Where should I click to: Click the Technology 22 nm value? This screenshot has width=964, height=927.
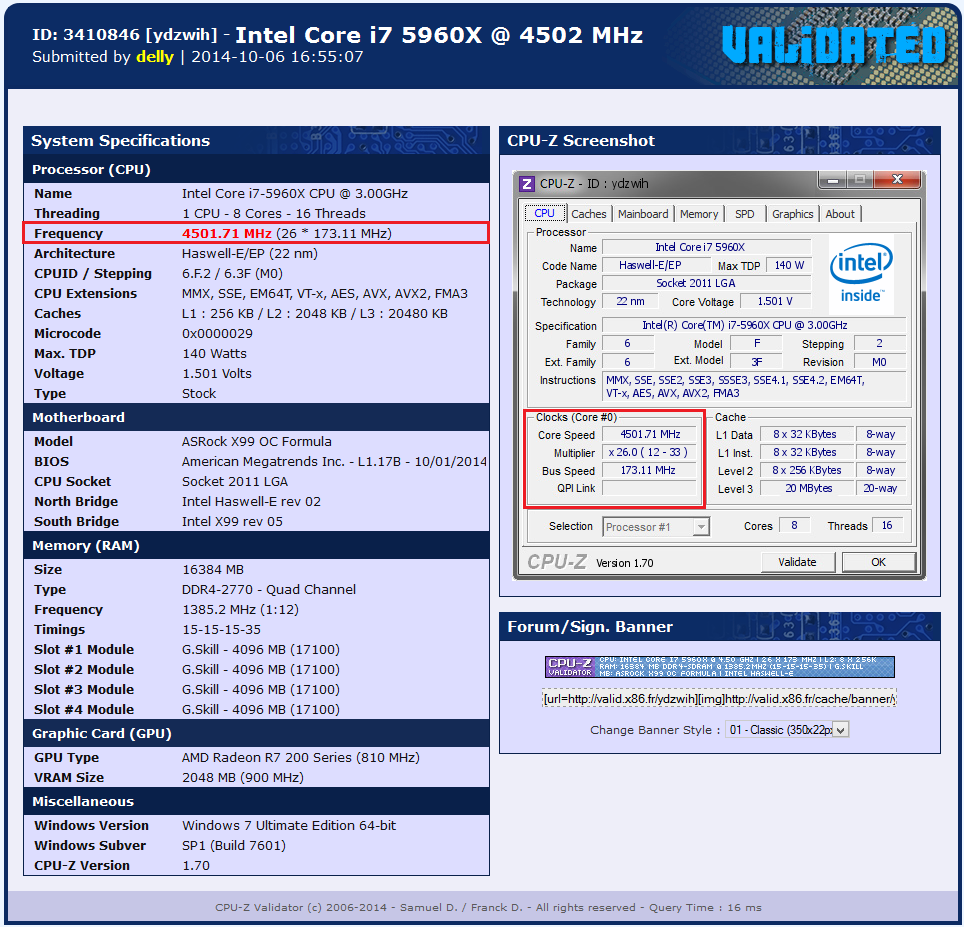tap(630, 301)
